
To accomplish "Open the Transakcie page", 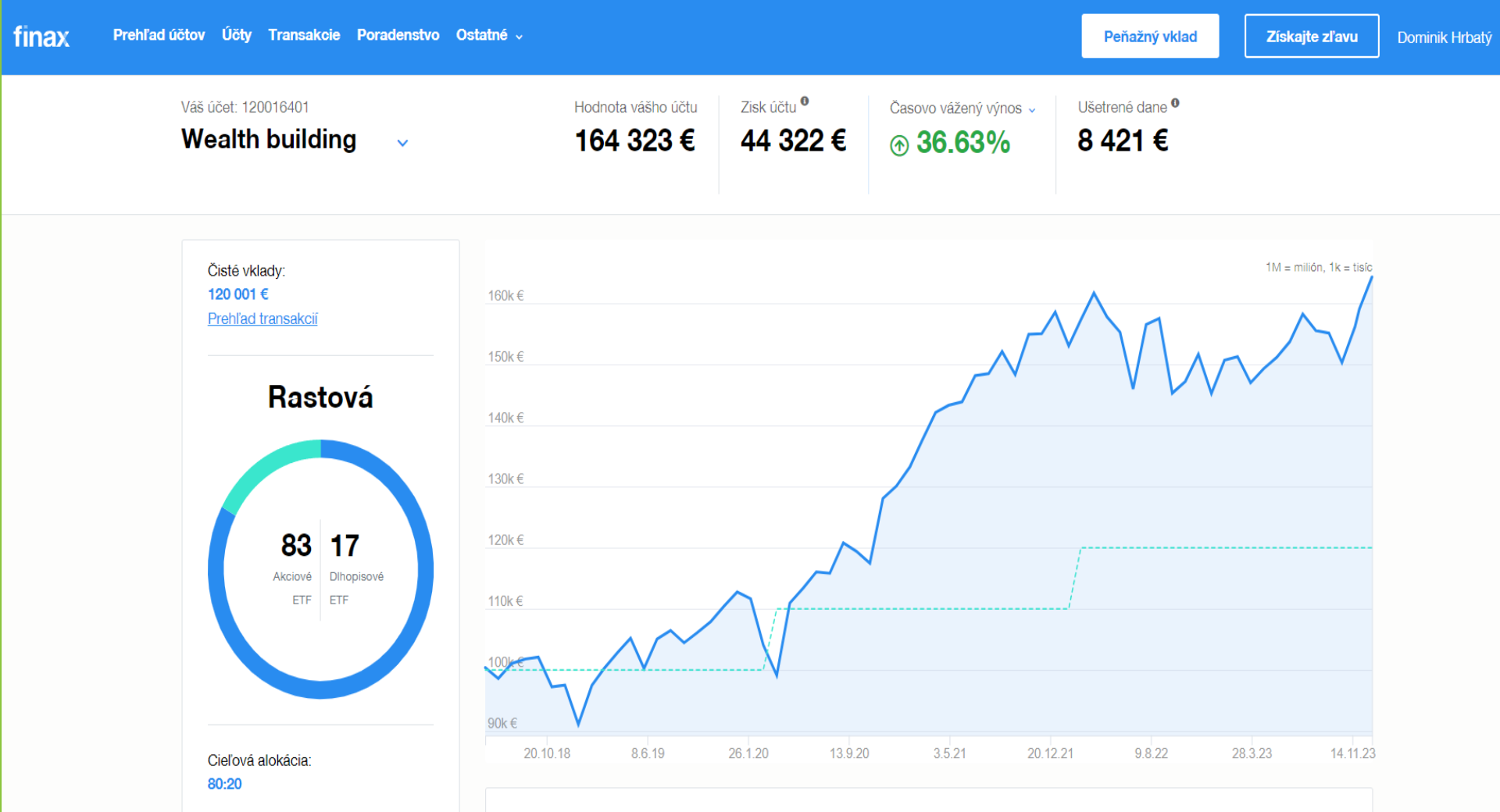I will (x=304, y=35).
